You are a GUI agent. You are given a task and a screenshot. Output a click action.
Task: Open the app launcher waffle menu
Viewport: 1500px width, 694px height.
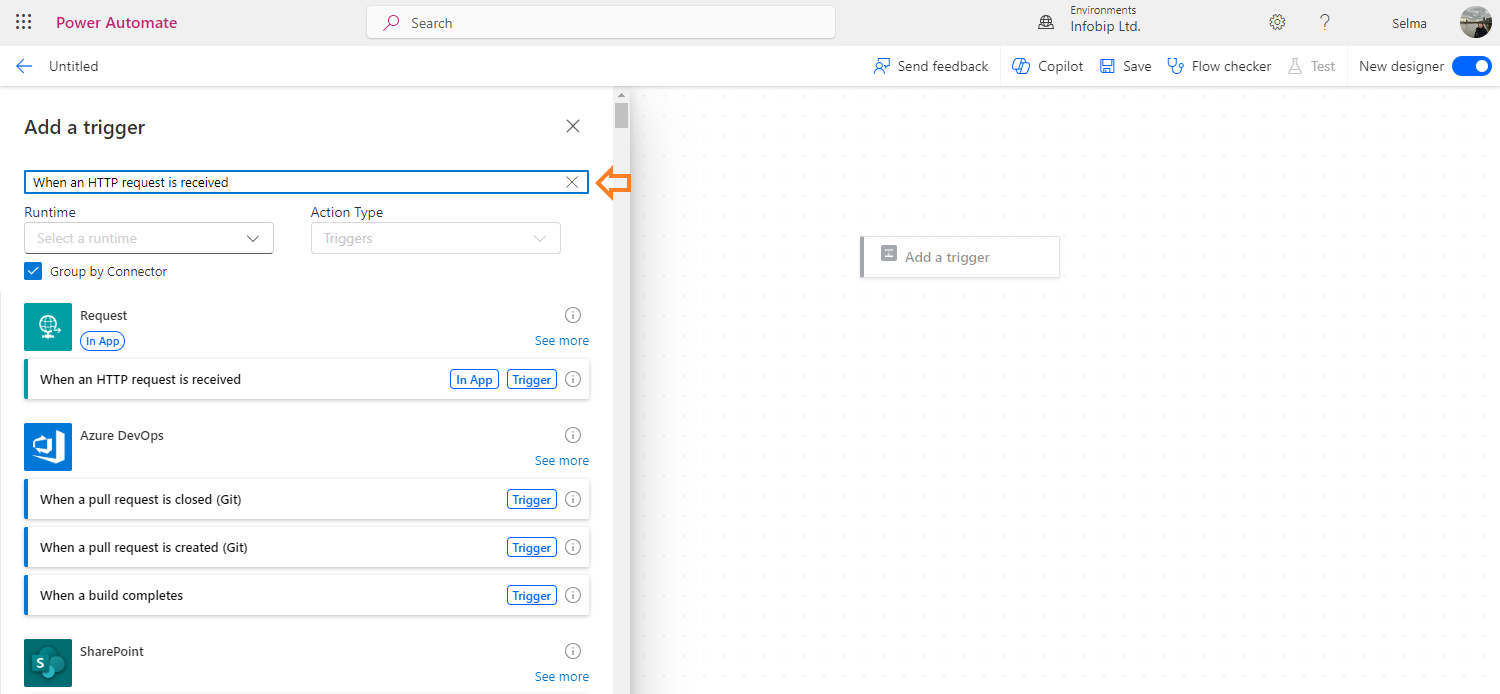coord(23,21)
